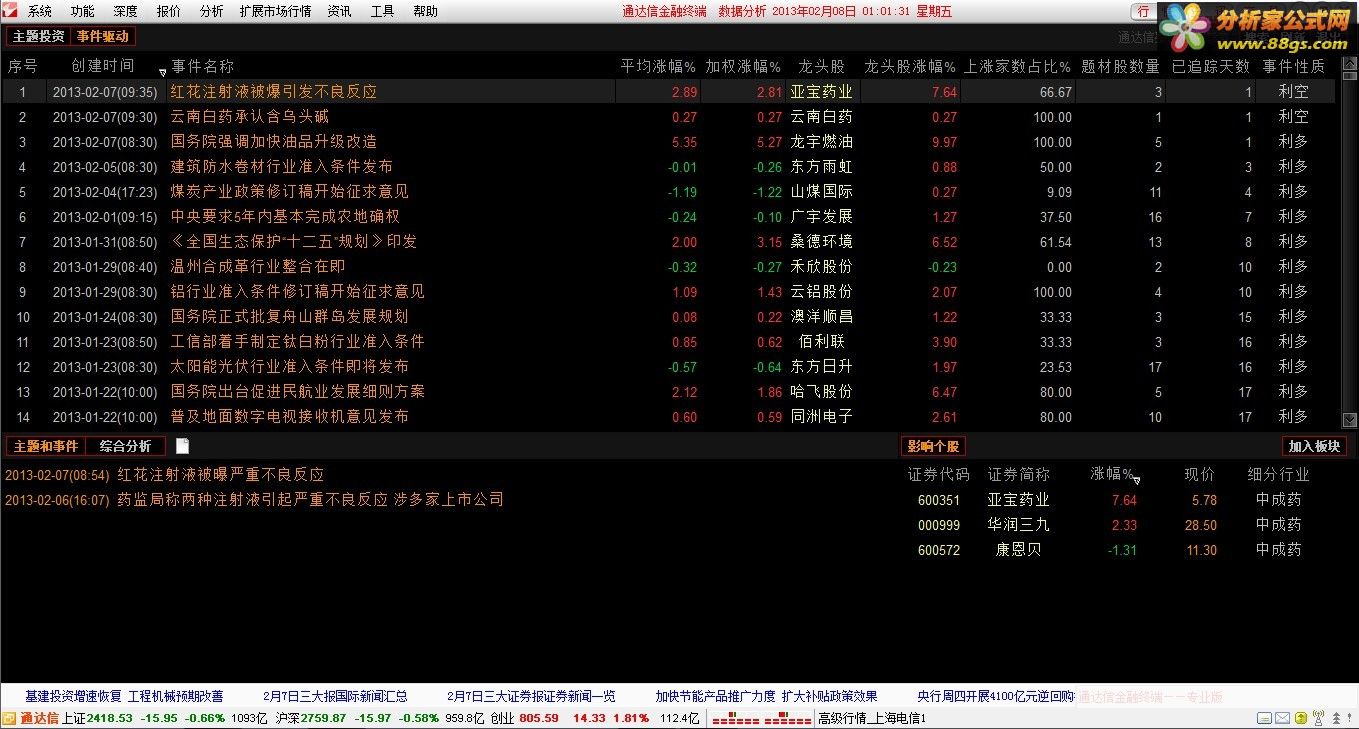This screenshot has height=729, width=1359.
Task: Open the 资讯 menu
Action: click(339, 11)
